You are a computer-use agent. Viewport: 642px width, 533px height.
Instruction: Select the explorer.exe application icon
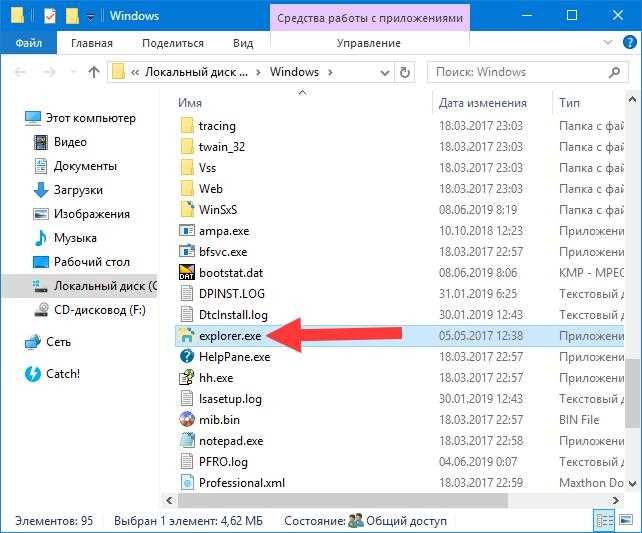click(x=187, y=335)
